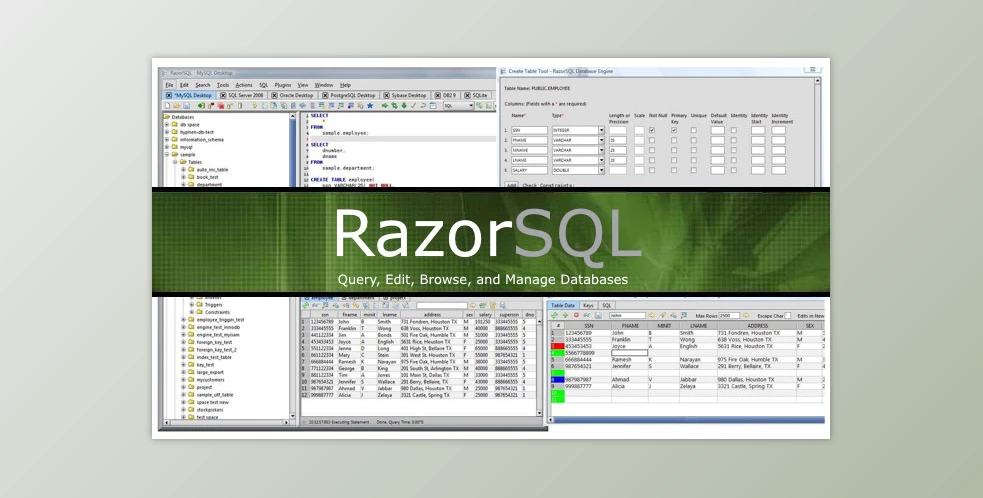Viewport: 983px width, 498px height.
Task: Click the green Connect arrow icon
Action: tap(201, 106)
